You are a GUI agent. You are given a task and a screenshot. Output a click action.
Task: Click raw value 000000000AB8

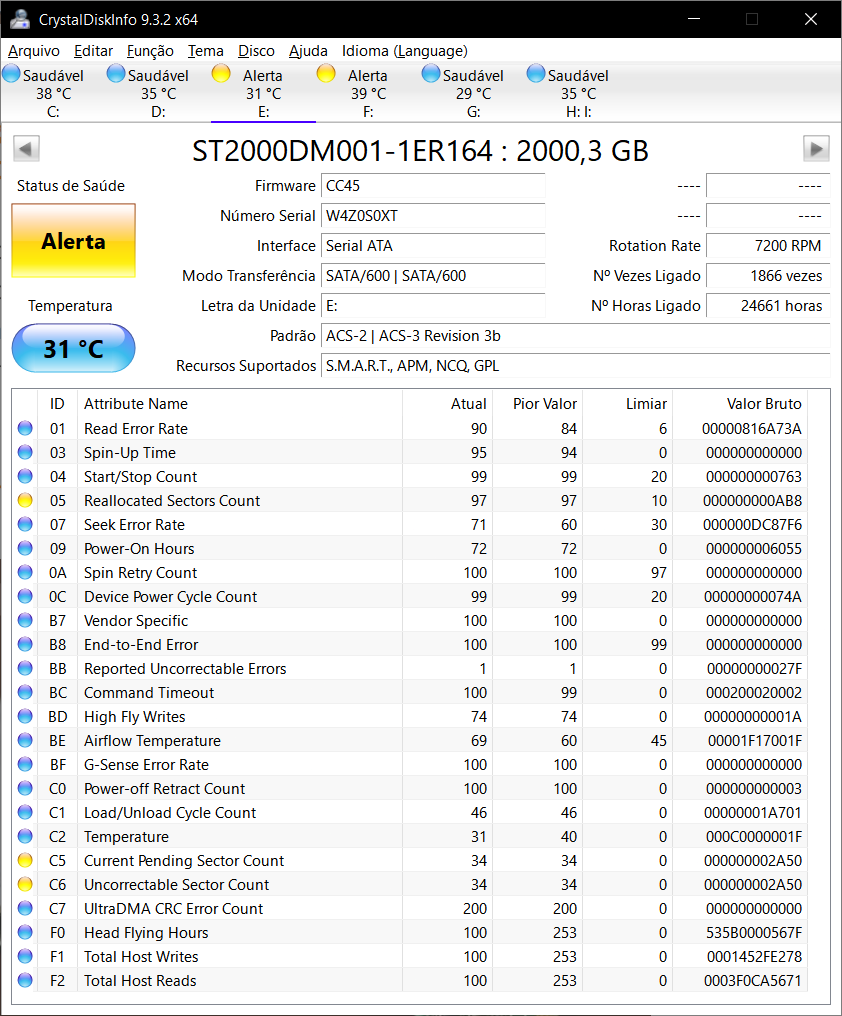pos(753,500)
